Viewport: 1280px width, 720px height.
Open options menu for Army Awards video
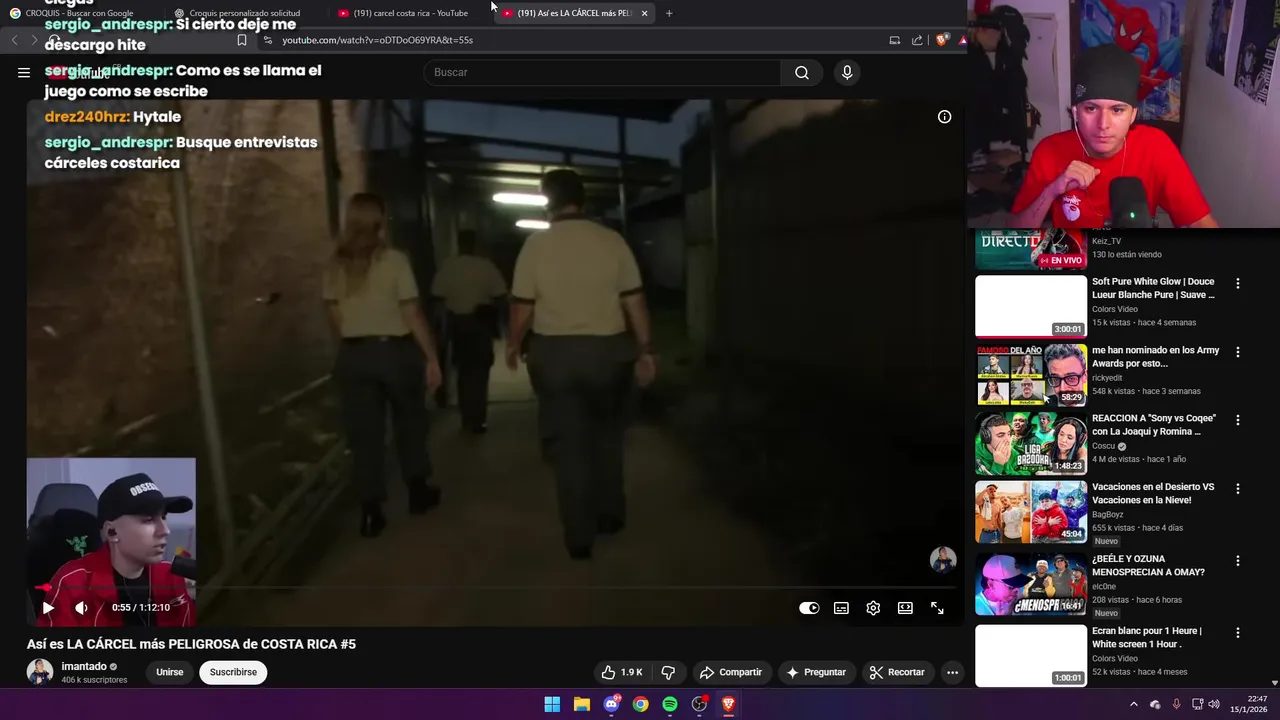click(1237, 352)
